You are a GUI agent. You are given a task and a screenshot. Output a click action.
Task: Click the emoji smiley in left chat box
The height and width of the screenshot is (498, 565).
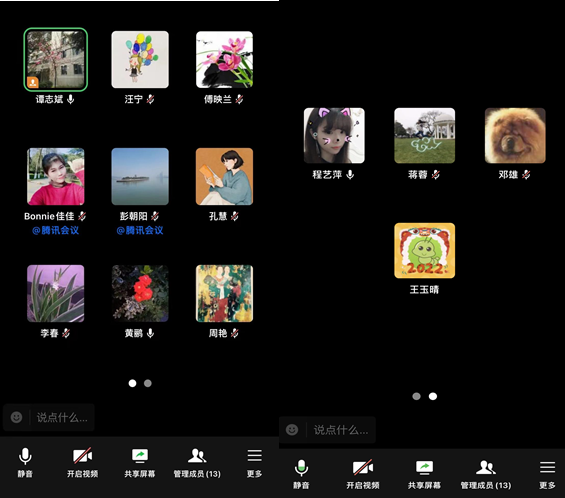point(16,417)
